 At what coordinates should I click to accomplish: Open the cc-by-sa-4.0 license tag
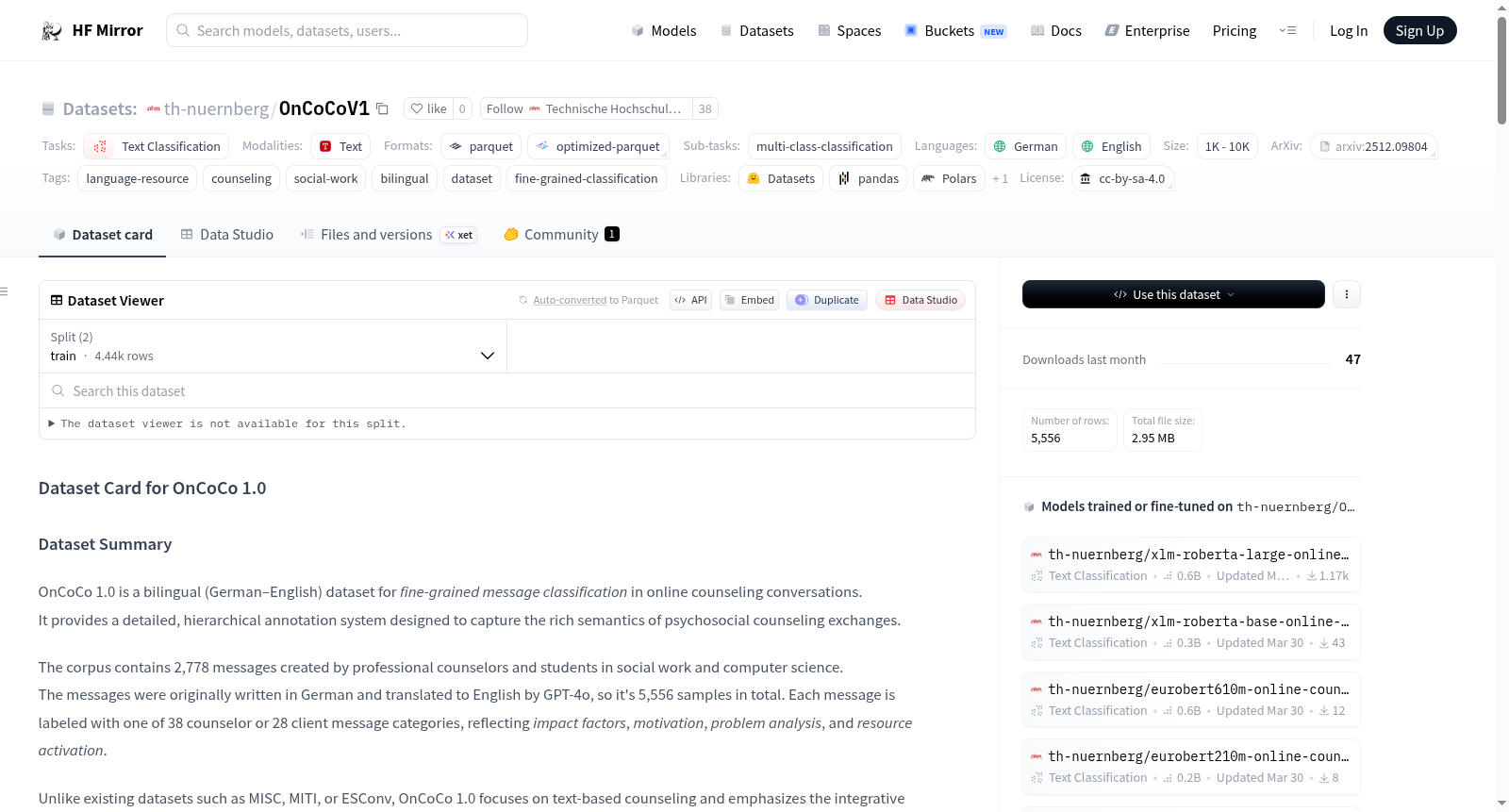[1122, 178]
